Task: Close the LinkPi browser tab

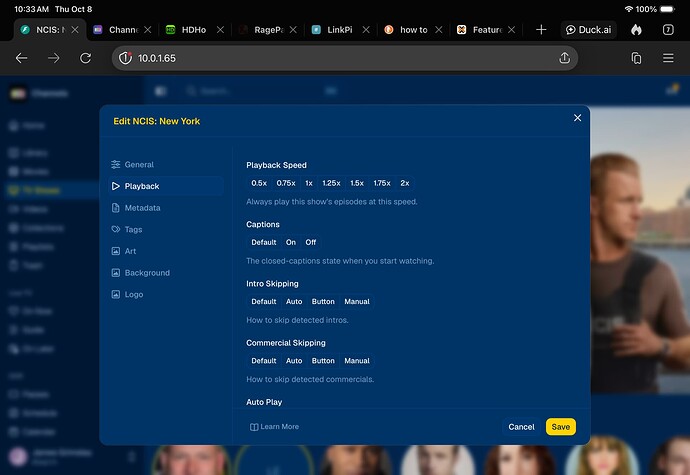Action: [366, 29]
